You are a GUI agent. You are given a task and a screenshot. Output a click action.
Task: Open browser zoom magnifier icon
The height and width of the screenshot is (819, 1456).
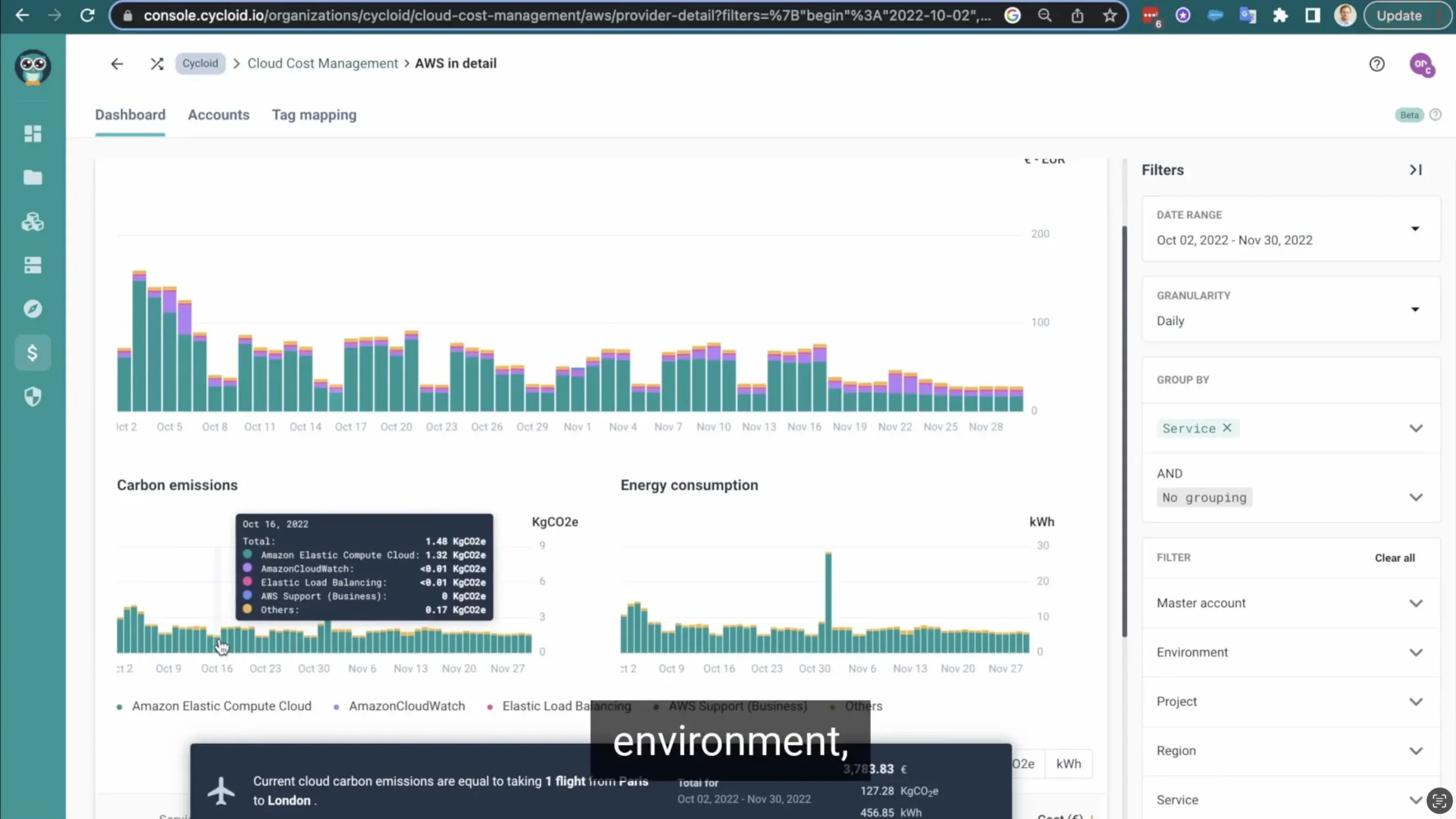tap(1045, 15)
